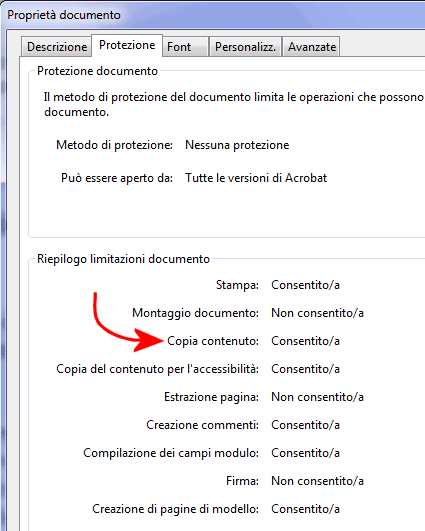This screenshot has height=531, width=425.
Task: Click Copia del contenuto per l'accessibilità label
Action: point(157,369)
